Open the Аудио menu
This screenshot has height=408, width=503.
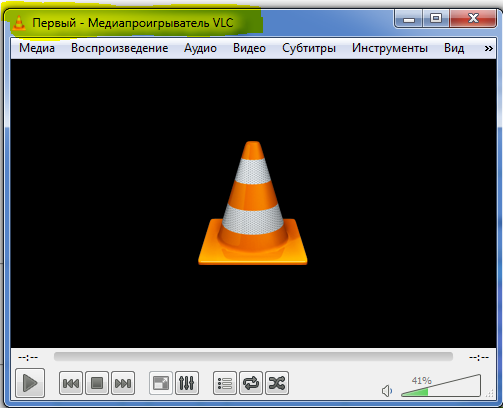tap(200, 48)
